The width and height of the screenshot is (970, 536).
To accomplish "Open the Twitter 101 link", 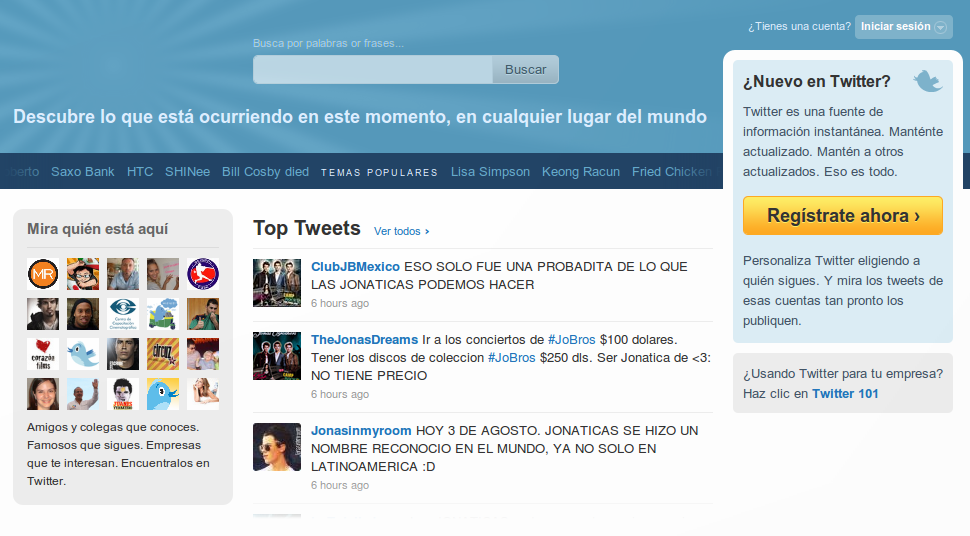I will (845, 394).
